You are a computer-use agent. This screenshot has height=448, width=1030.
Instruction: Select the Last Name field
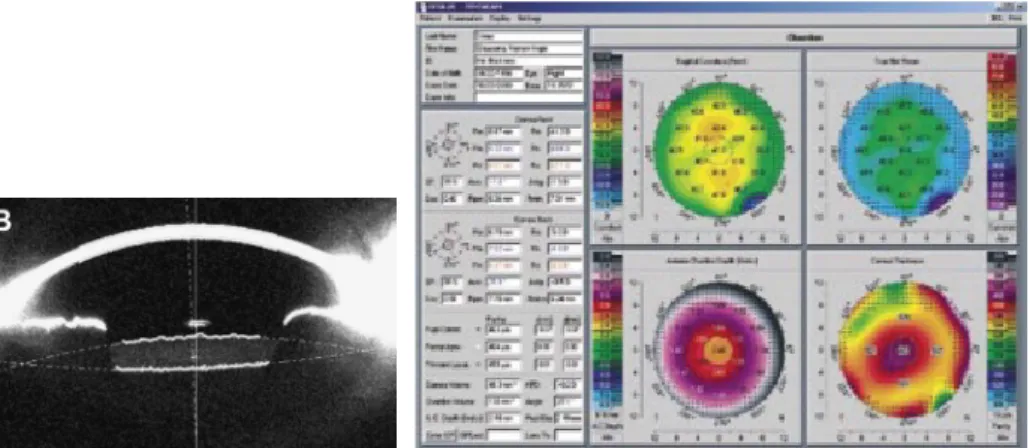[x=529, y=36]
